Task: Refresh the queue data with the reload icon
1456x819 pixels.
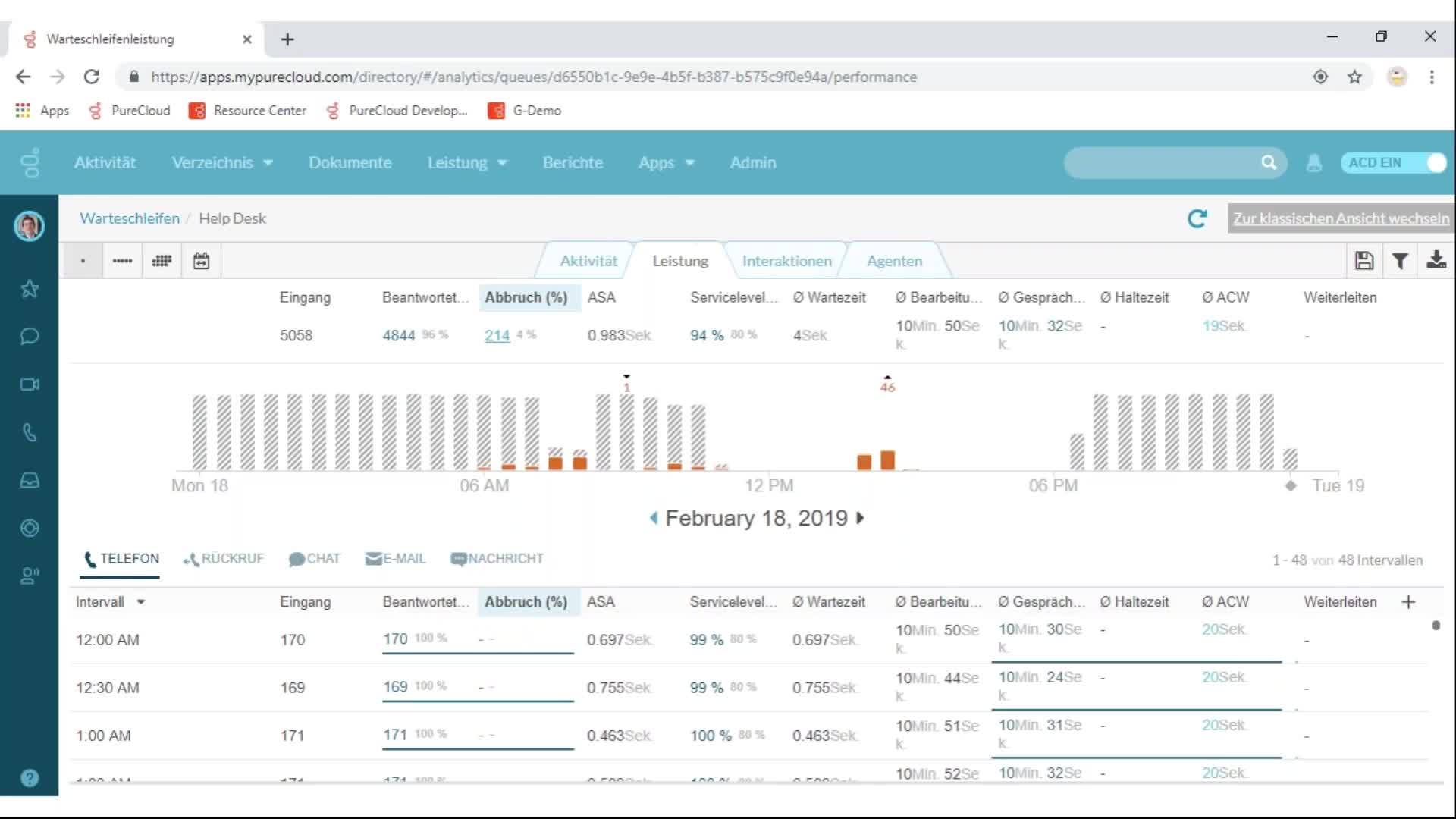Action: coord(1197,219)
